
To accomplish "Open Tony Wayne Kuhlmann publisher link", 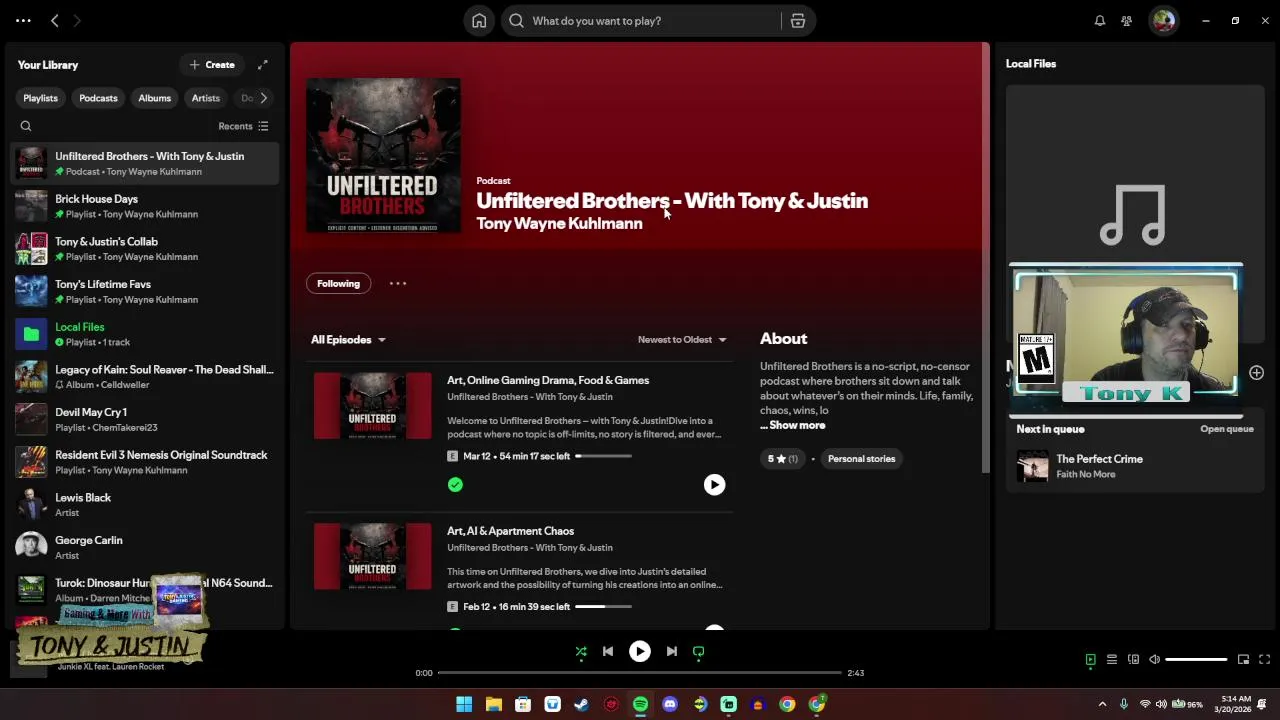I will click(x=559, y=224).
